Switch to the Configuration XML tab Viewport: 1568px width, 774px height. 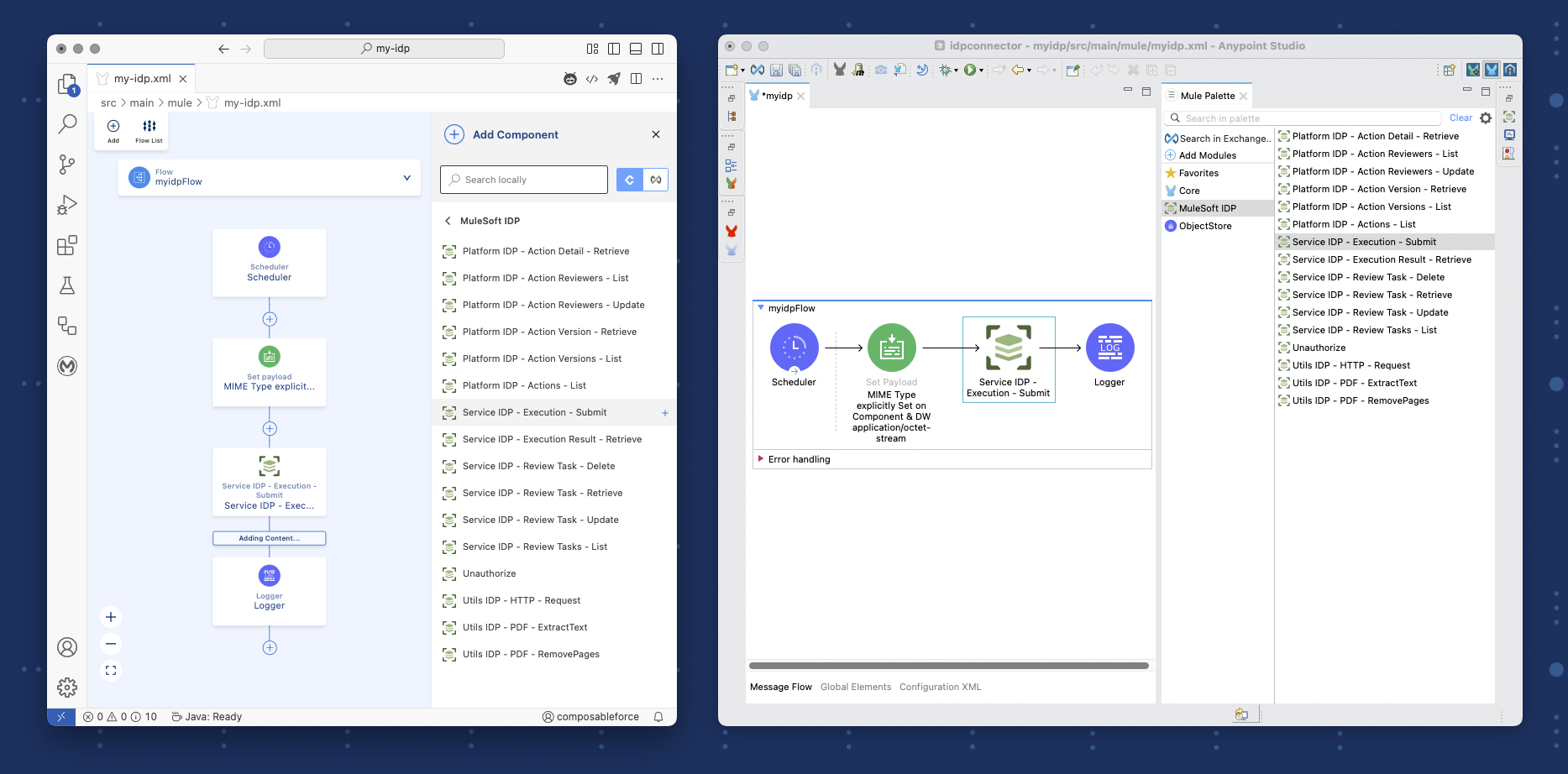(x=940, y=687)
